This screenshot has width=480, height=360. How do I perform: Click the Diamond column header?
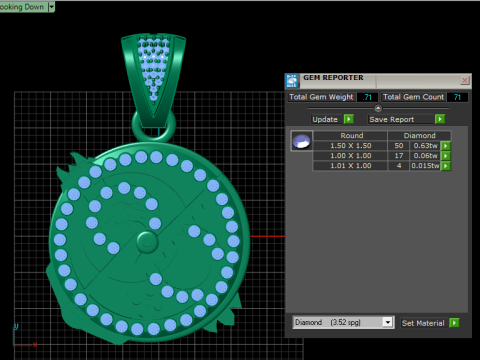419,136
